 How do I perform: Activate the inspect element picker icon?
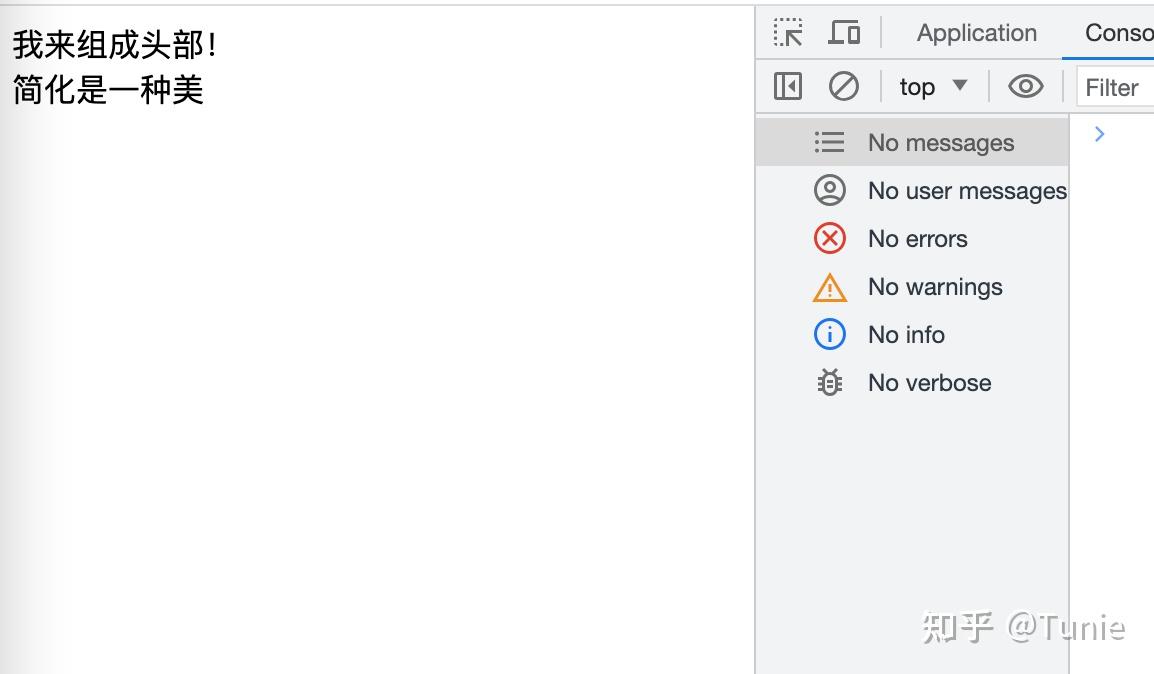tap(788, 33)
